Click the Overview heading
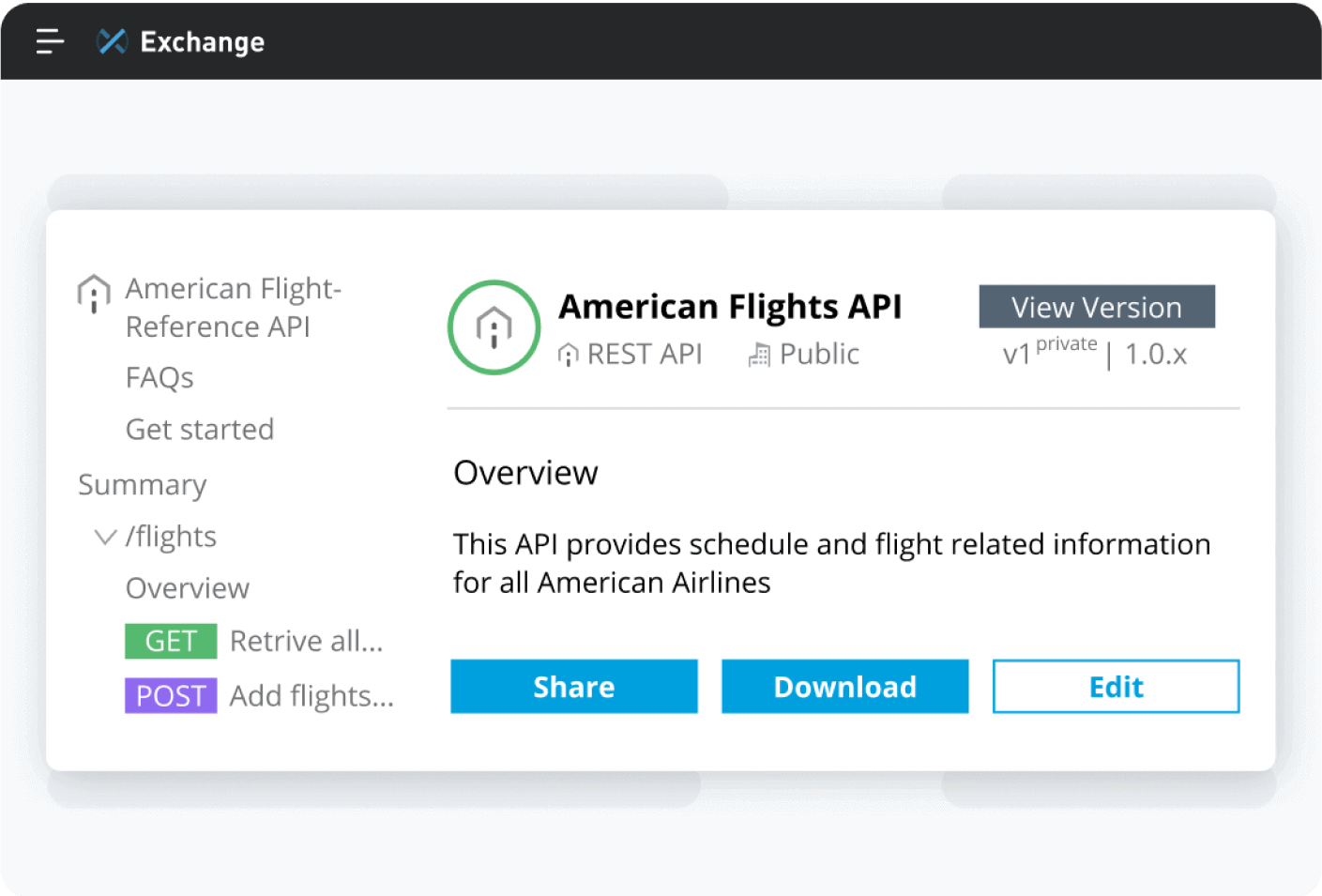Viewport: 1322px width, 896px height. [x=525, y=473]
